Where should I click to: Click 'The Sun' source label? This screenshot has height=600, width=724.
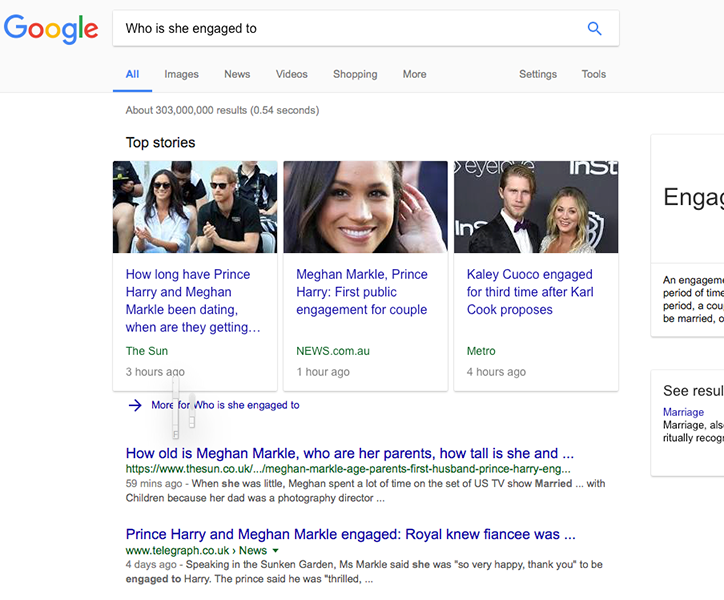pyautogui.click(x=147, y=351)
